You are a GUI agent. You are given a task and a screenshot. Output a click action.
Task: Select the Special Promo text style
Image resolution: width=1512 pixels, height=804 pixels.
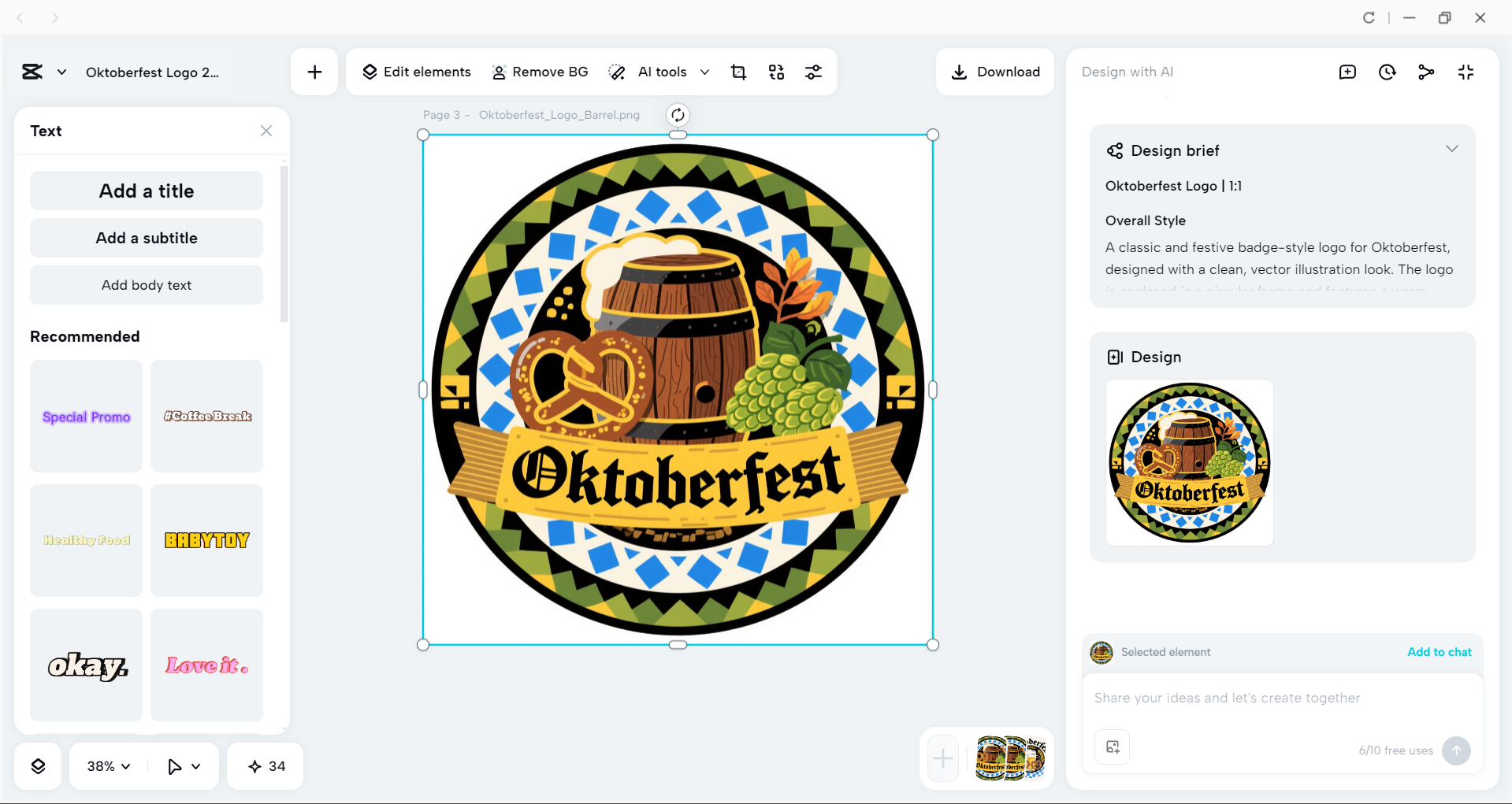coord(86,416)
